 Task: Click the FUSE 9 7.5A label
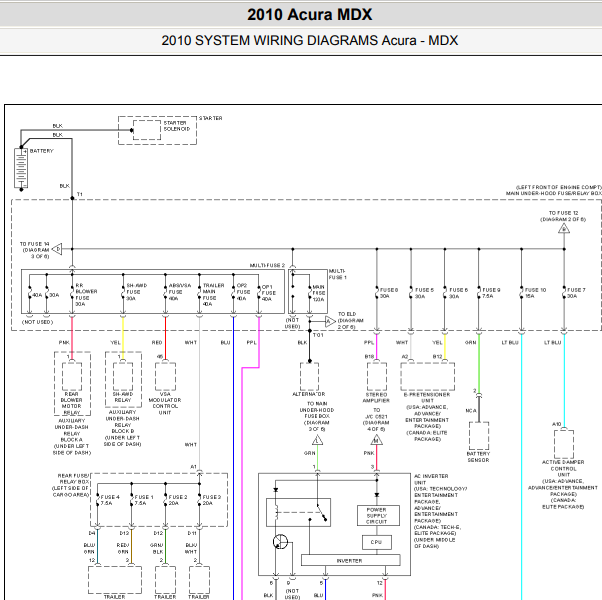[x=491, y=293]
